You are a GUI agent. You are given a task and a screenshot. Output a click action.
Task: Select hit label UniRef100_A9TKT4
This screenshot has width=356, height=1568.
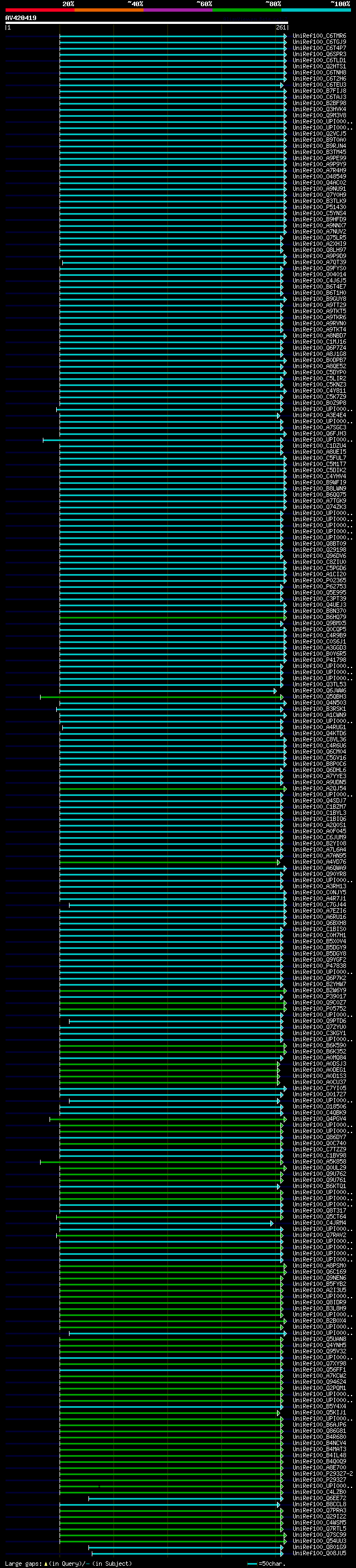tap(319, 329)
